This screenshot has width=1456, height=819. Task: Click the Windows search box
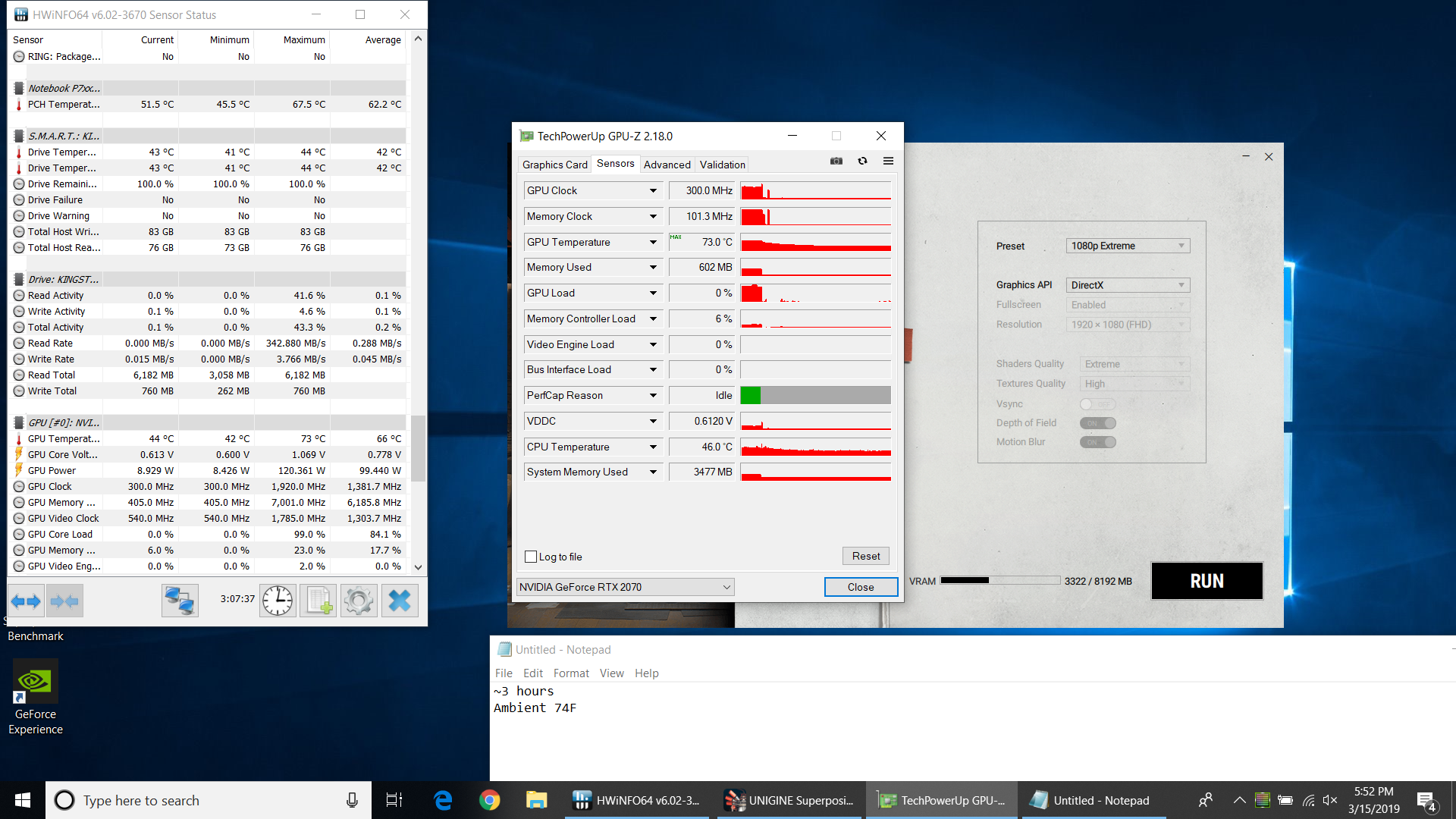pos(209,800)
